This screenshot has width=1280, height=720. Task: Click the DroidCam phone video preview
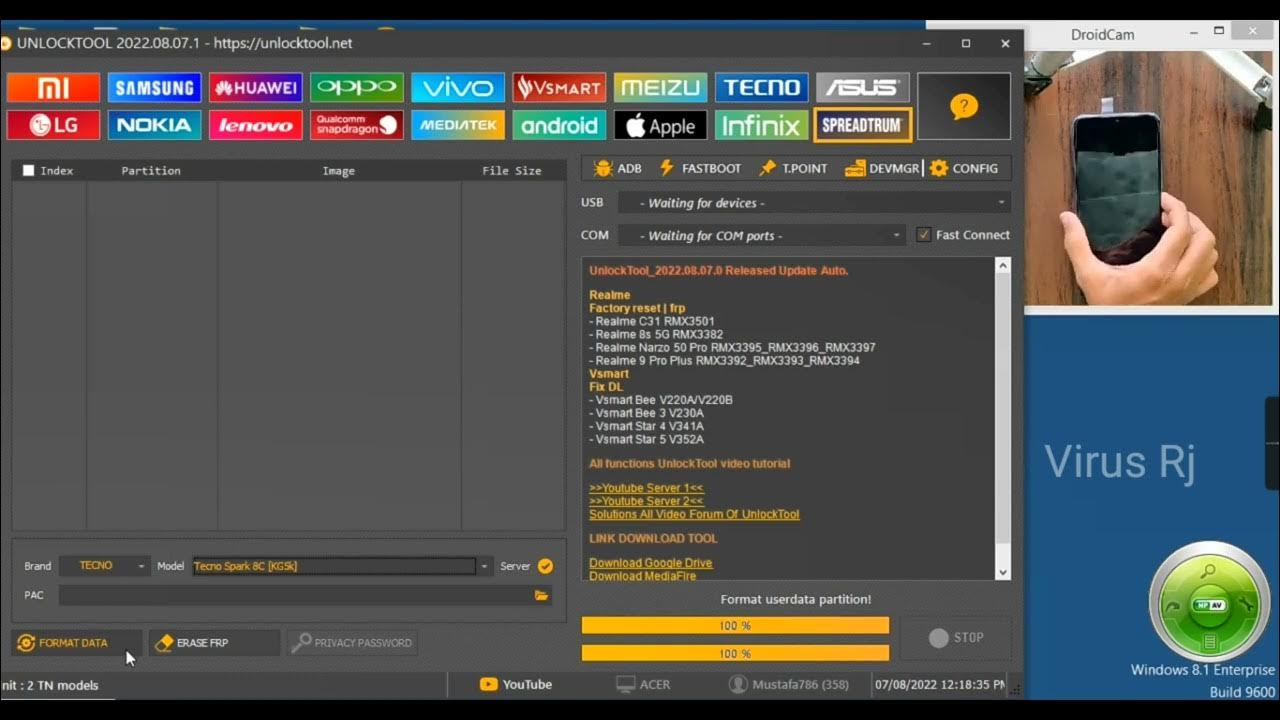tap(1150, 178)
